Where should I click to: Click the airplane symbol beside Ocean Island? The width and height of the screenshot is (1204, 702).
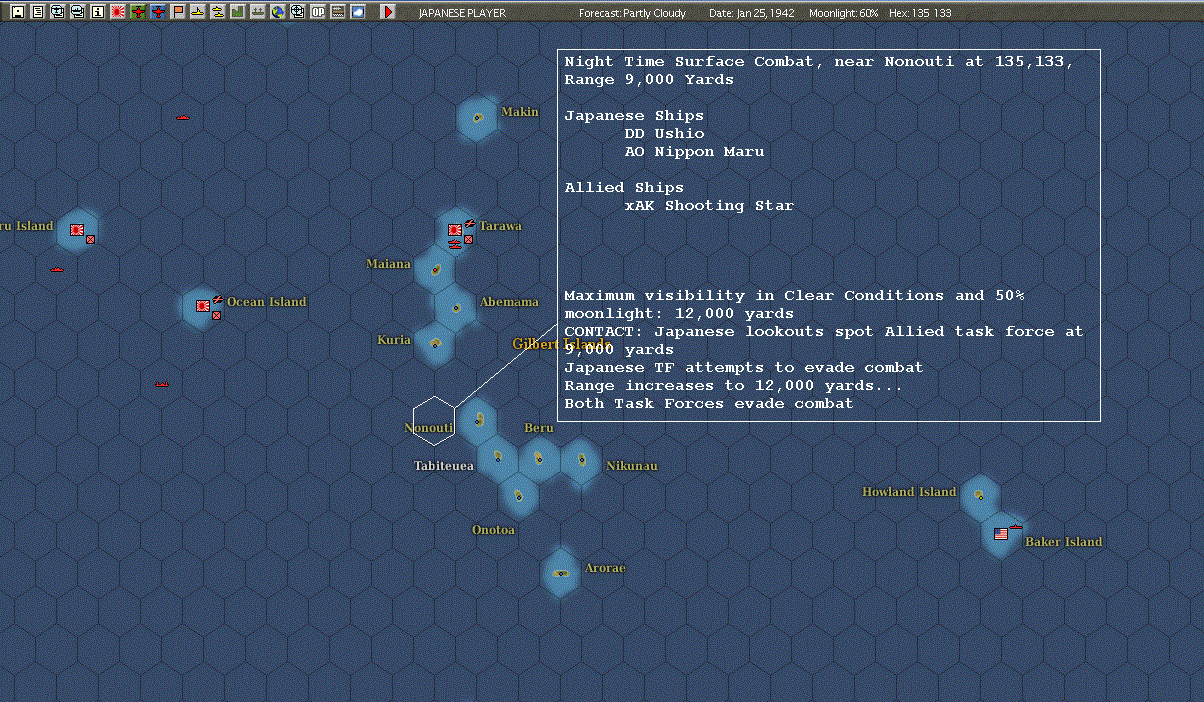[x=217, y=300]
